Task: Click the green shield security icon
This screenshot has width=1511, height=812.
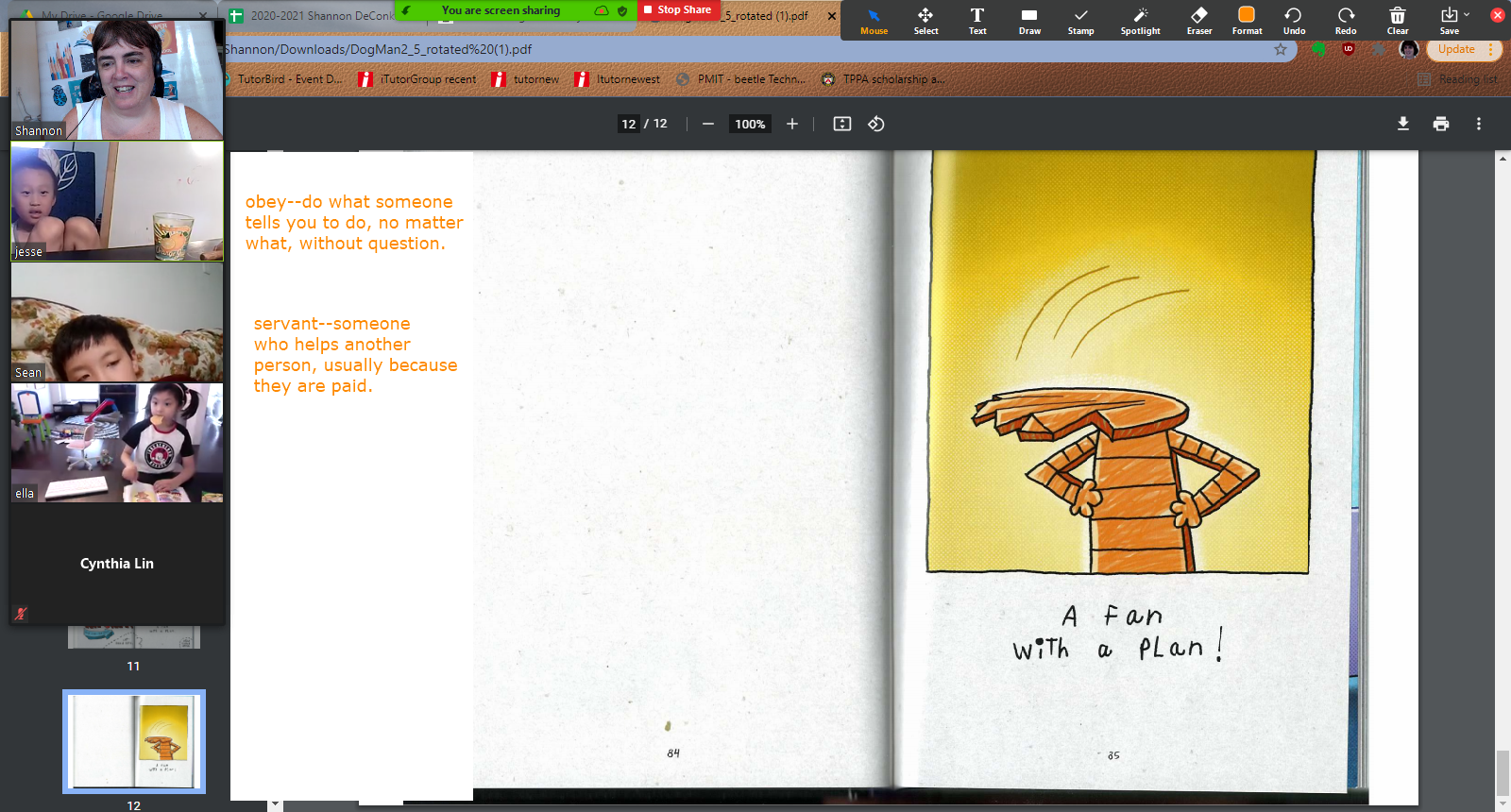Action: pos(622,10)
